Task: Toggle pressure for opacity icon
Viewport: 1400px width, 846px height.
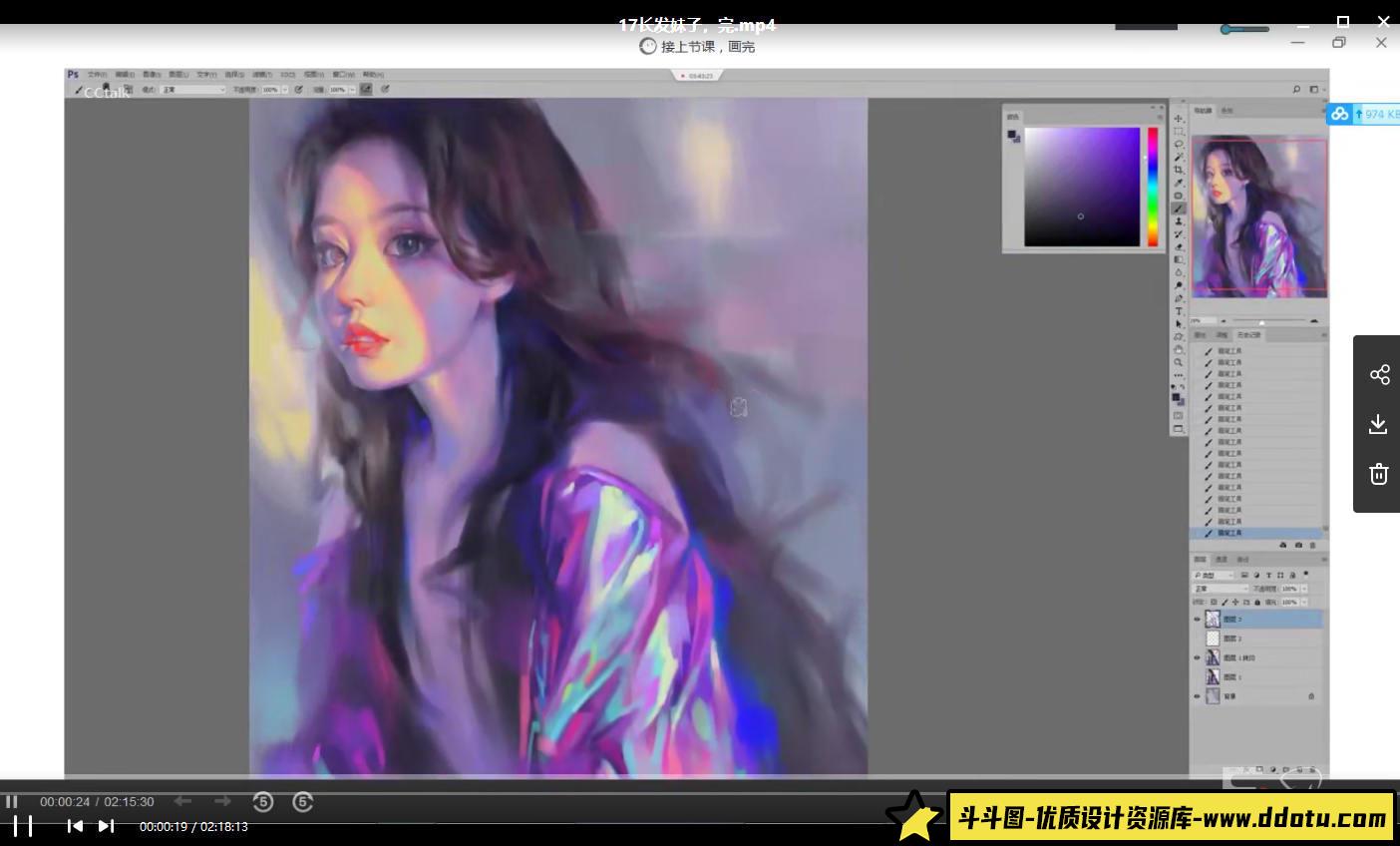Action: point(298,89)
